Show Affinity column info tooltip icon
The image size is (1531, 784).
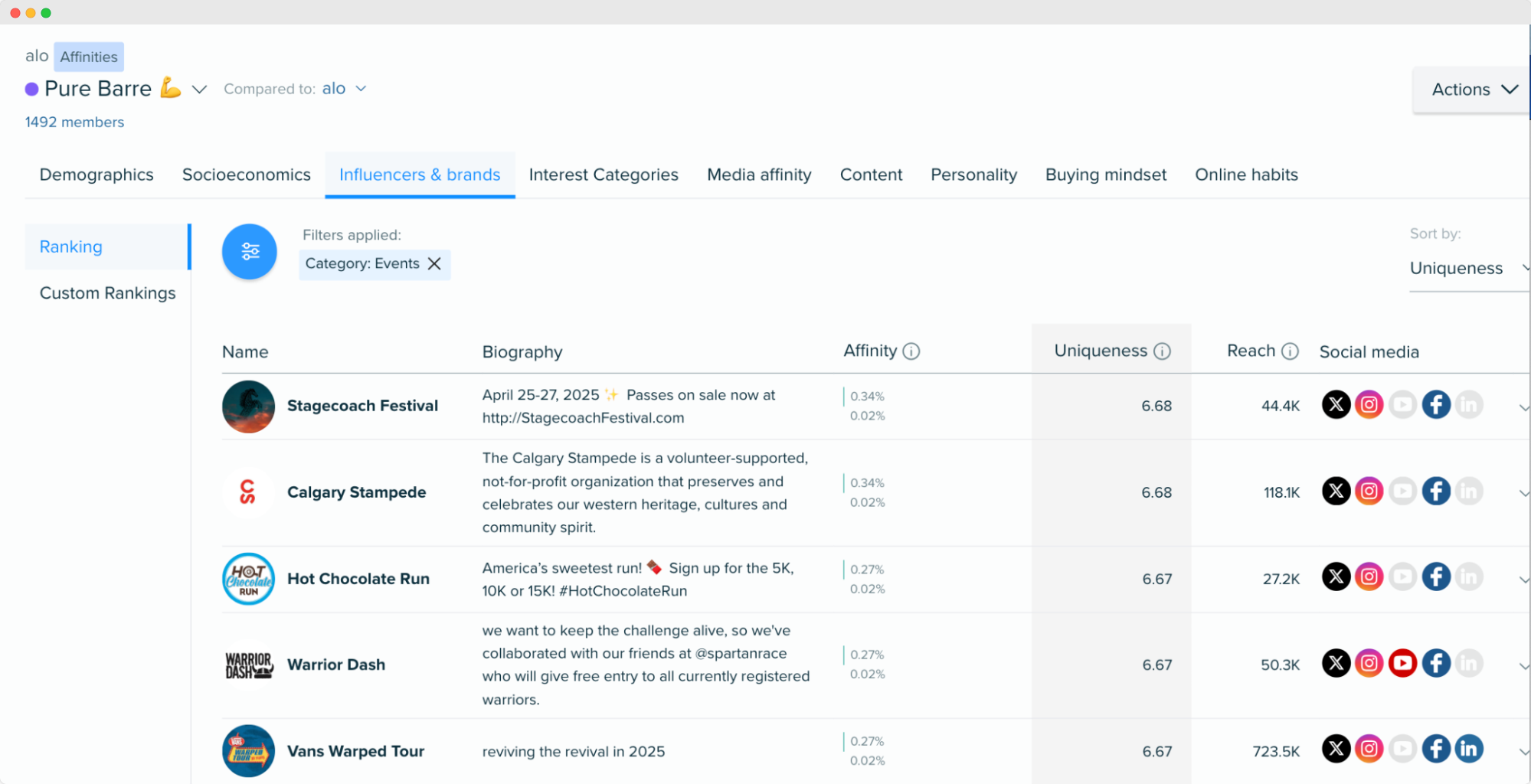(911, 351)
